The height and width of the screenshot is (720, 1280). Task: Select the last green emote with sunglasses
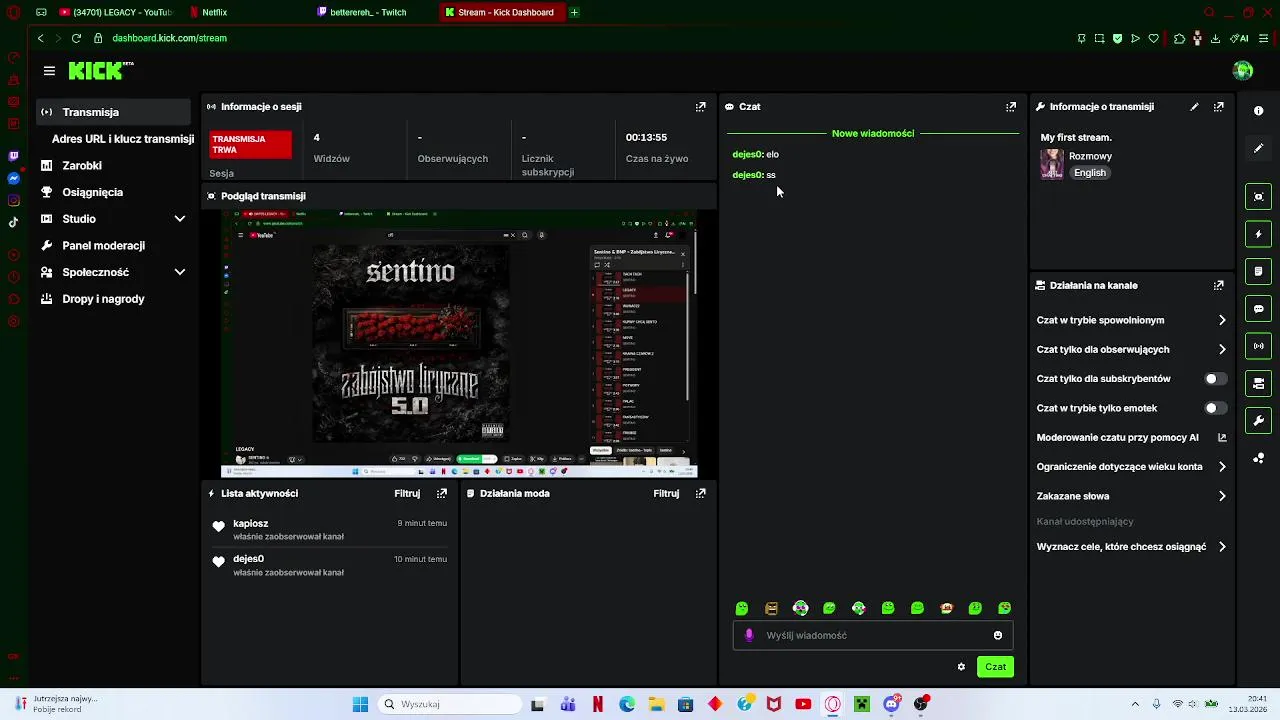click(x=1005, y=608)
